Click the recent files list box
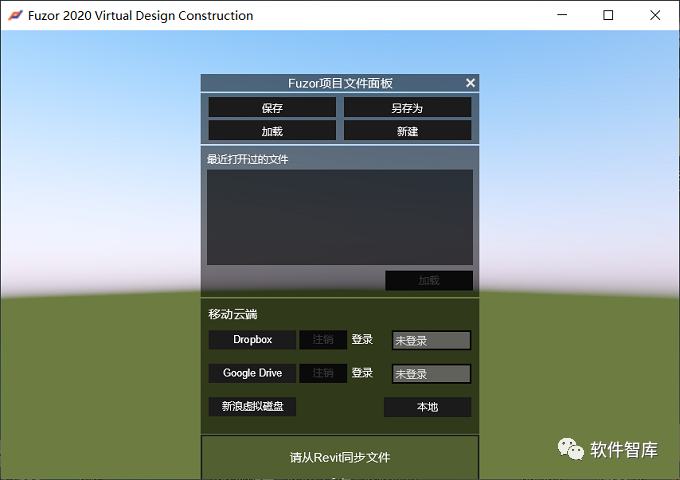680x480 pixels. pyautogui.click(x=340, y=217)
